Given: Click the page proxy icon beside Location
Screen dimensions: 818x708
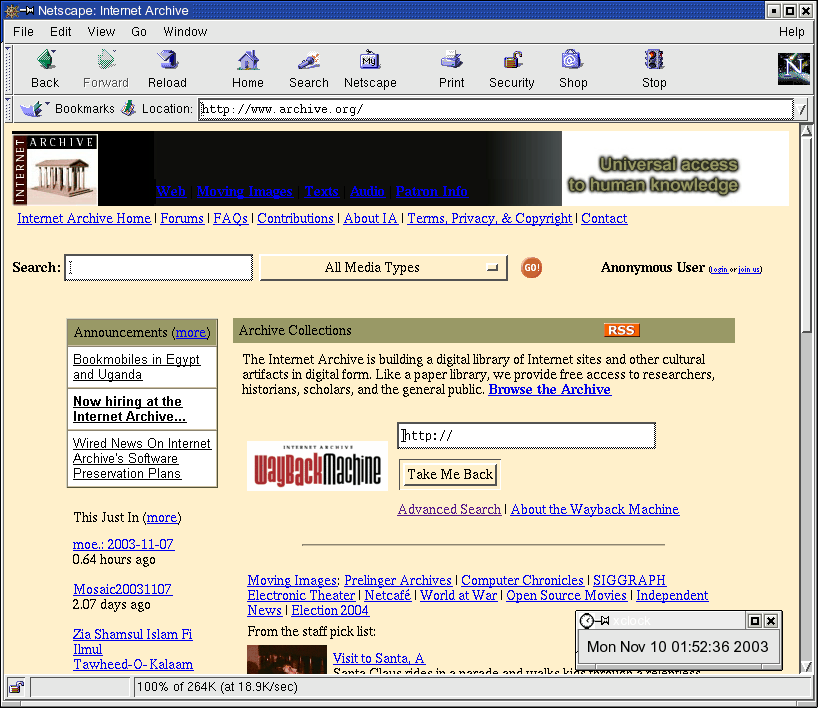Looking at the screenshot, I should click(x=128, y=108).
